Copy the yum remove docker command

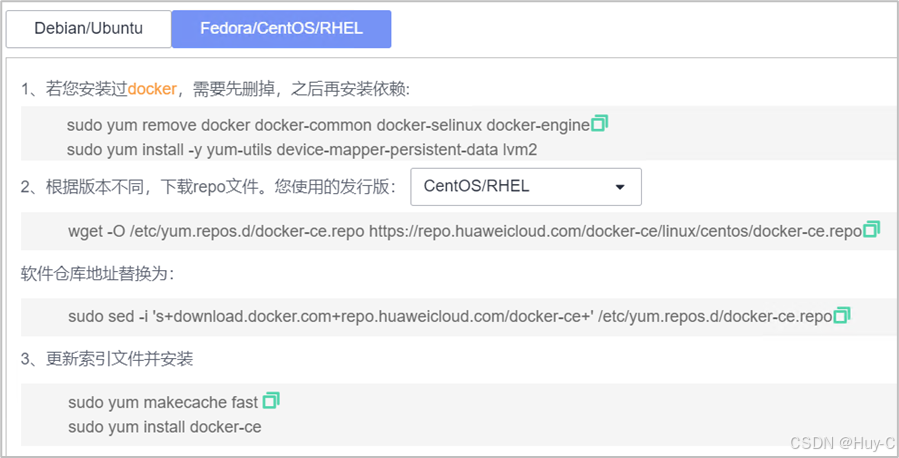600,123
